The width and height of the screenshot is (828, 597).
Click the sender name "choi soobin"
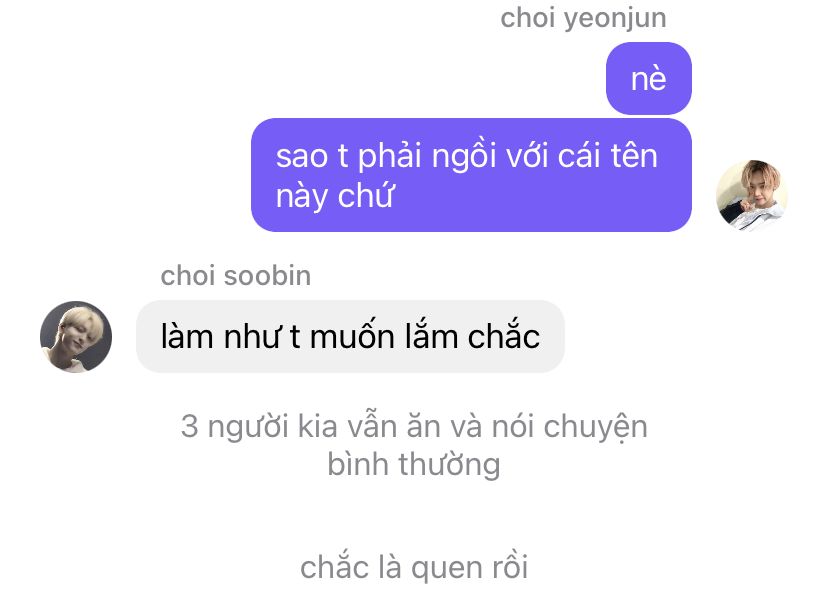point(236,276)
